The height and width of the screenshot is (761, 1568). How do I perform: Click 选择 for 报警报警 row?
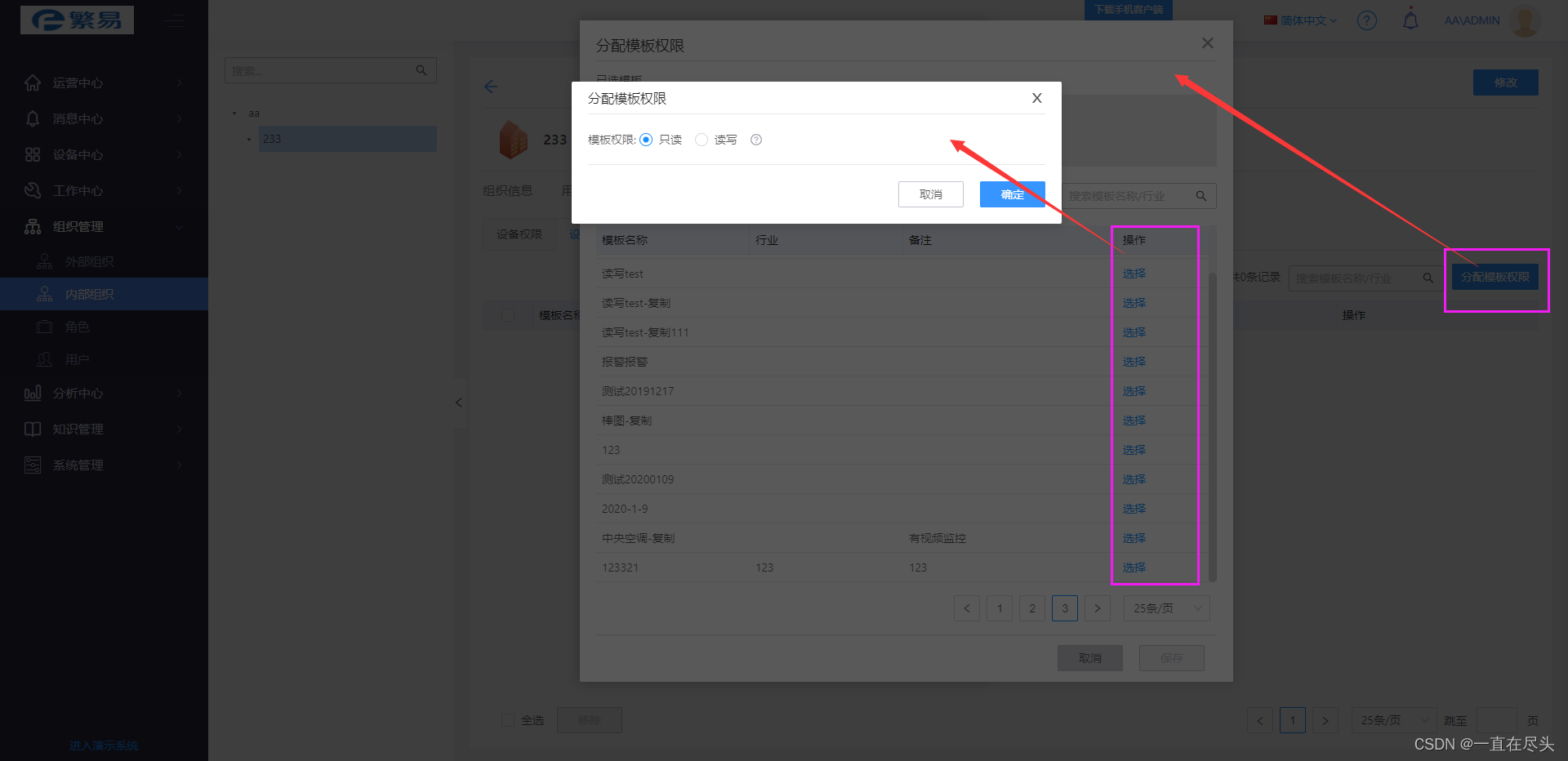(1134, 362)
